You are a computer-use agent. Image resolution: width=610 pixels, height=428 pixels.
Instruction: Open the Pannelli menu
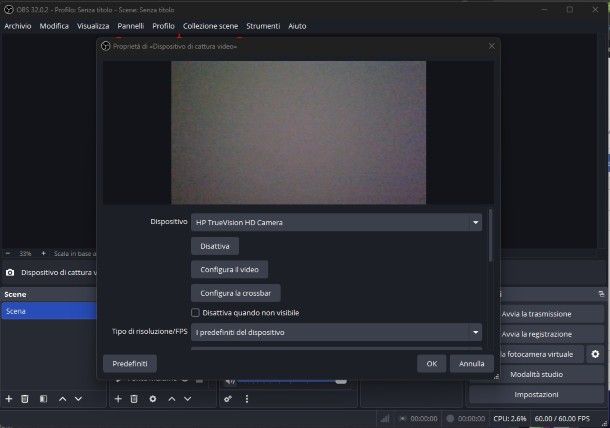pos(131,26)
